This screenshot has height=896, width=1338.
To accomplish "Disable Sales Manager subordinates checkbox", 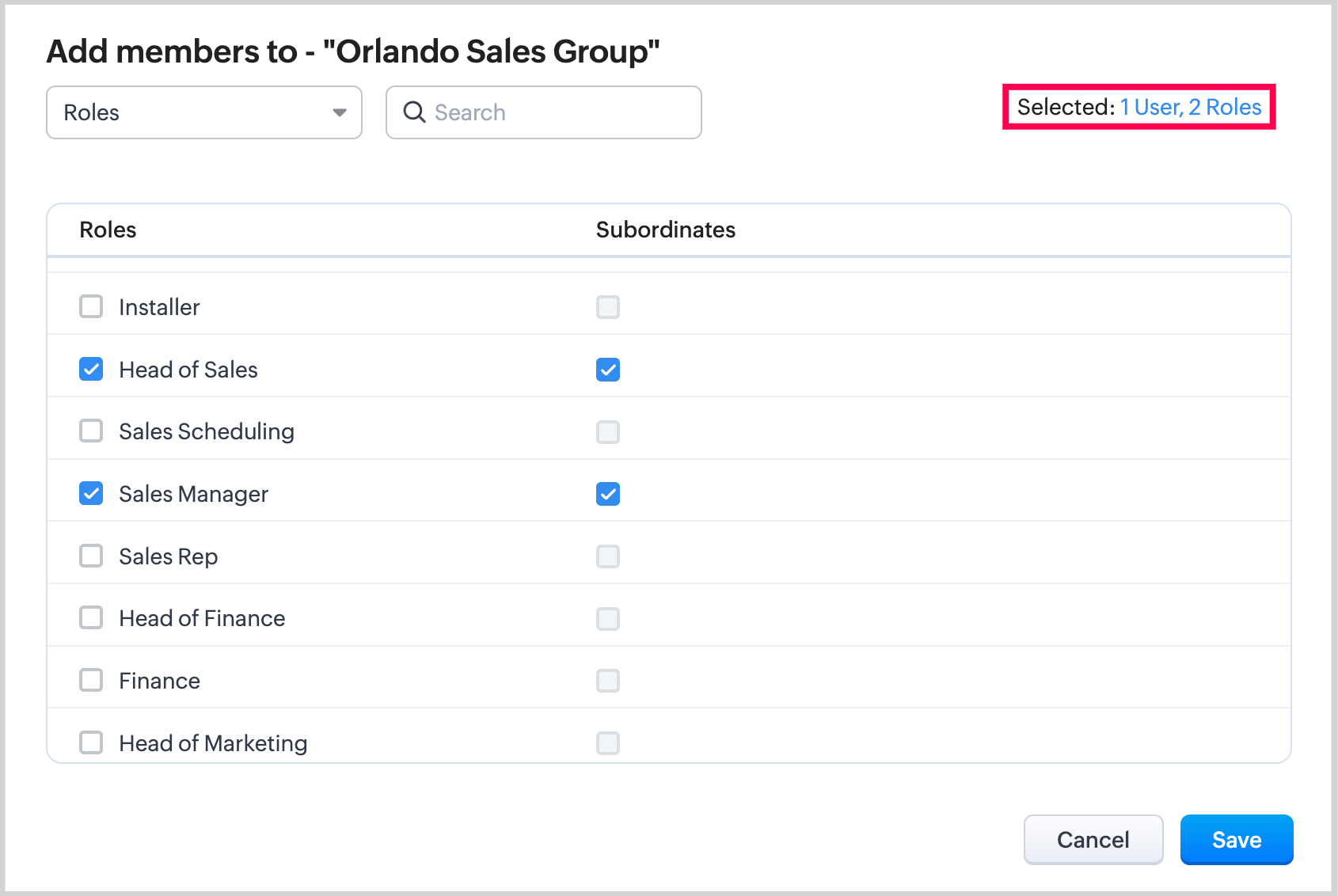I will 608,494.
